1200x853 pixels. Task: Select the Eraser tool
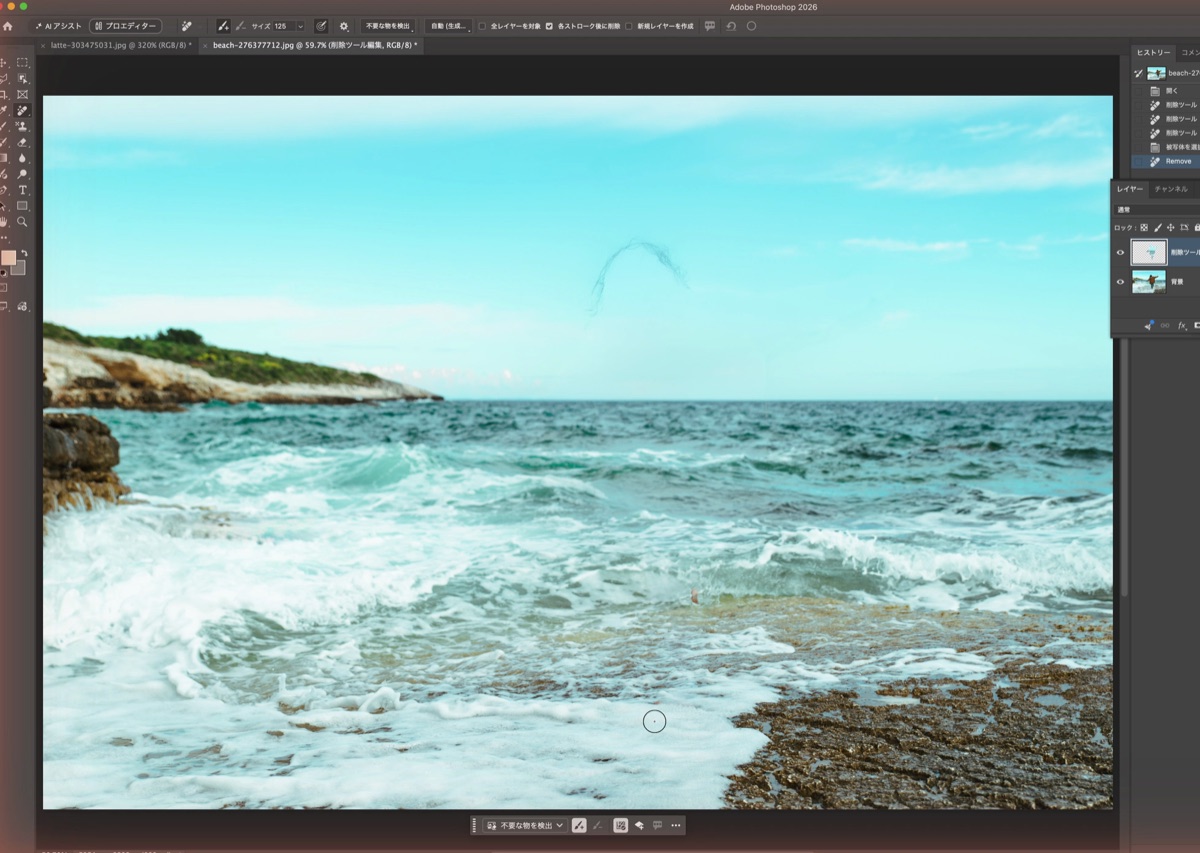coord(22,142)
